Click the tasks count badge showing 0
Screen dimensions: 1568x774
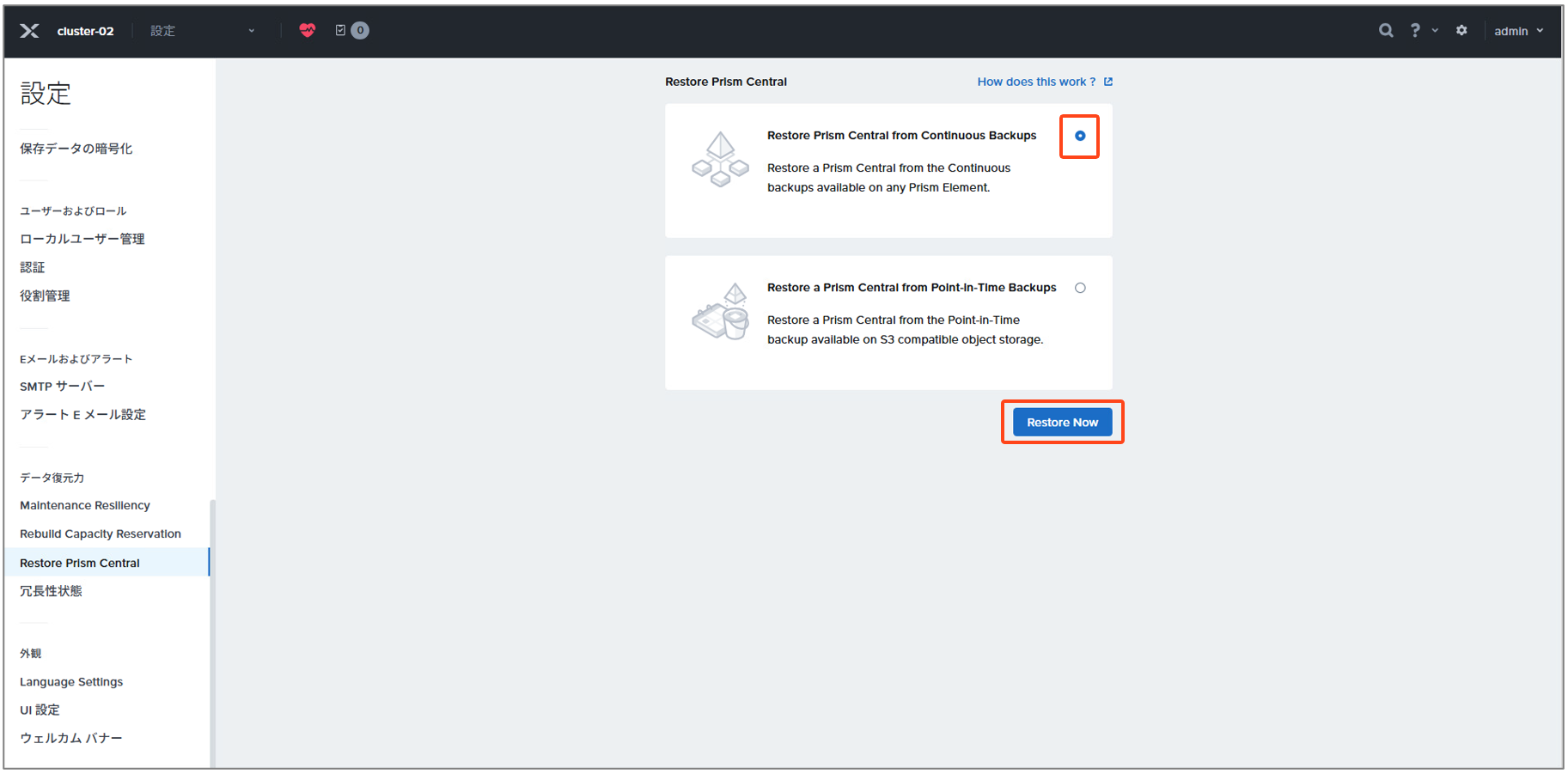coord(361,30)
